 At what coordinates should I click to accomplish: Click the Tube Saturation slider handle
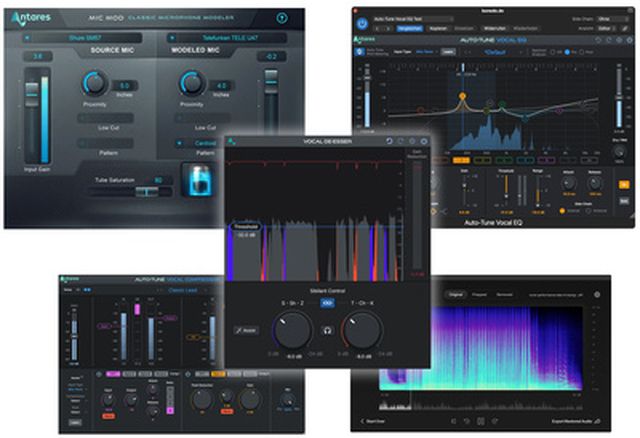147,191
